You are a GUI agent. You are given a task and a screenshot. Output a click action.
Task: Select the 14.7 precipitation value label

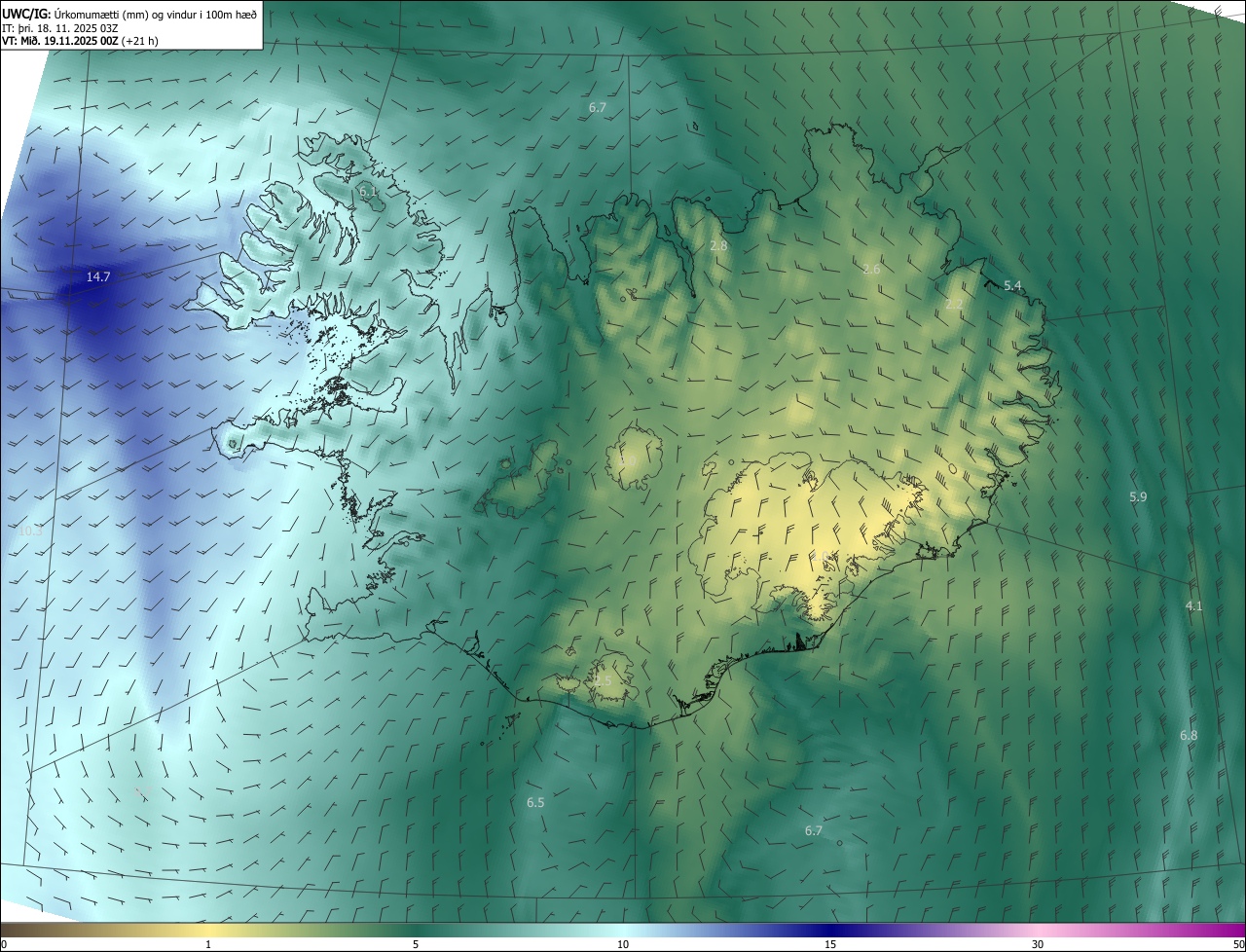point(98,277)
